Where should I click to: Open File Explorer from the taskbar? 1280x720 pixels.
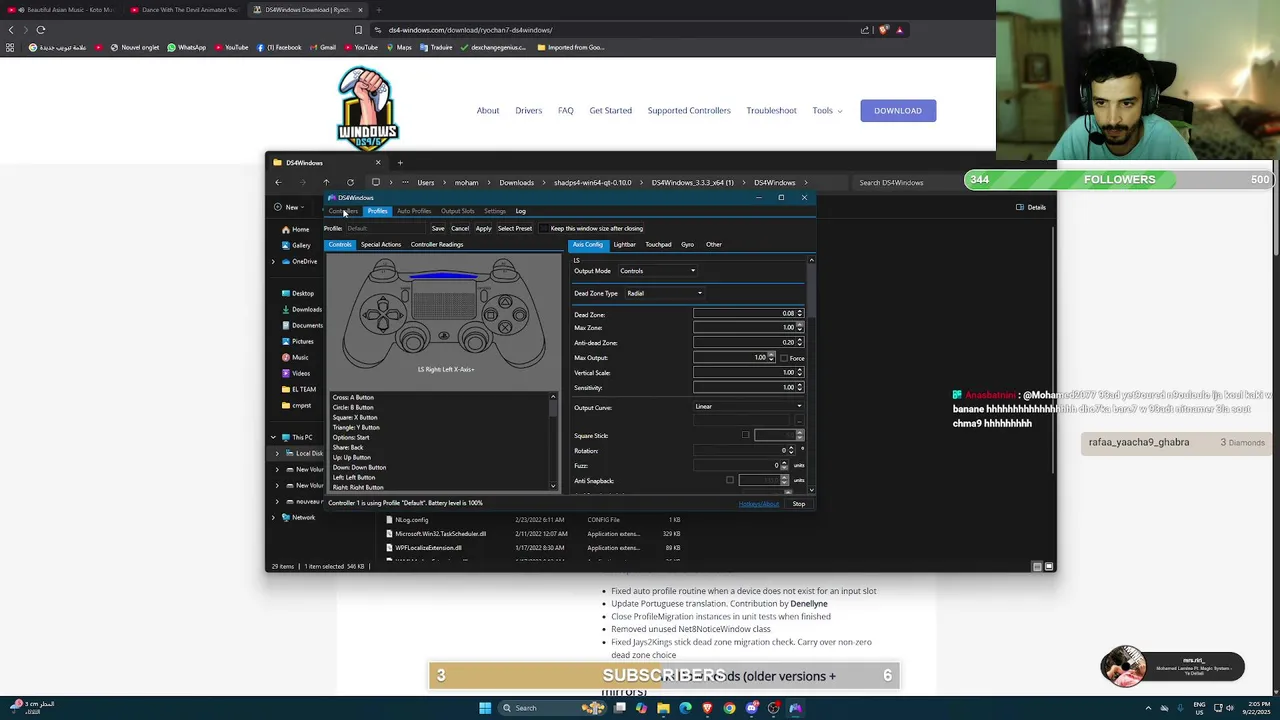coord(663,708)
